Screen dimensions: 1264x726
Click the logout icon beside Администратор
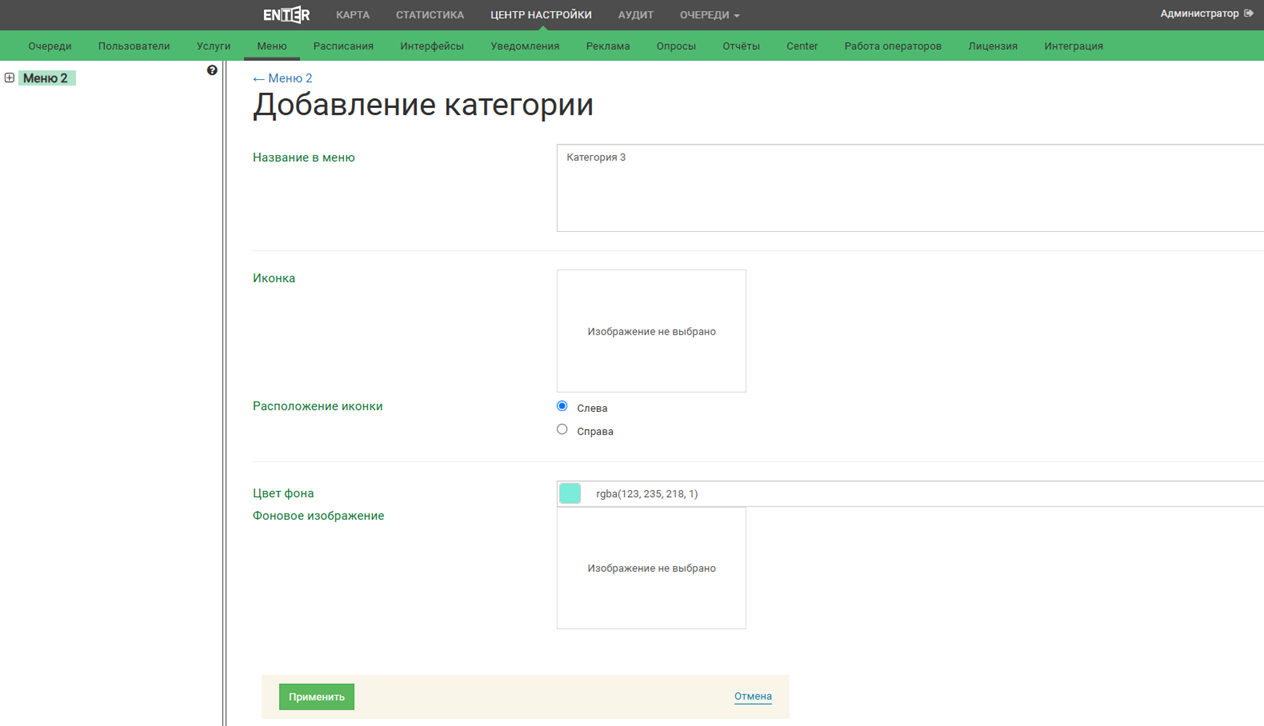point(1249,14)
